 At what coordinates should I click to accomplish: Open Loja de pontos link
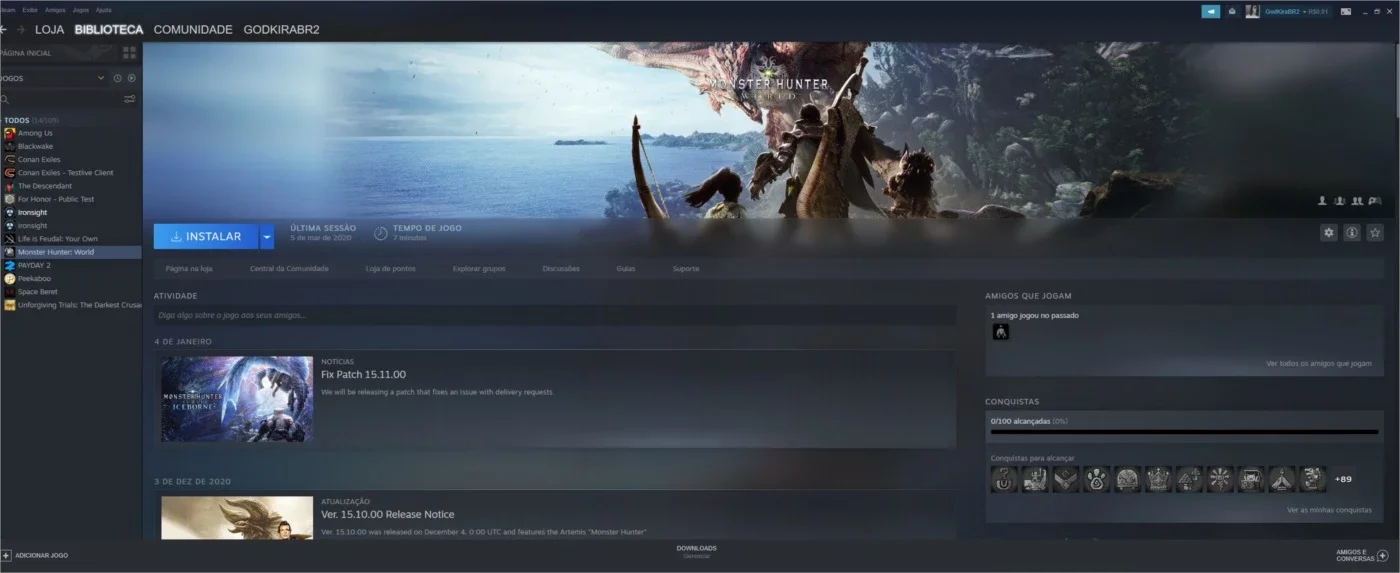(x=390, y=269)
